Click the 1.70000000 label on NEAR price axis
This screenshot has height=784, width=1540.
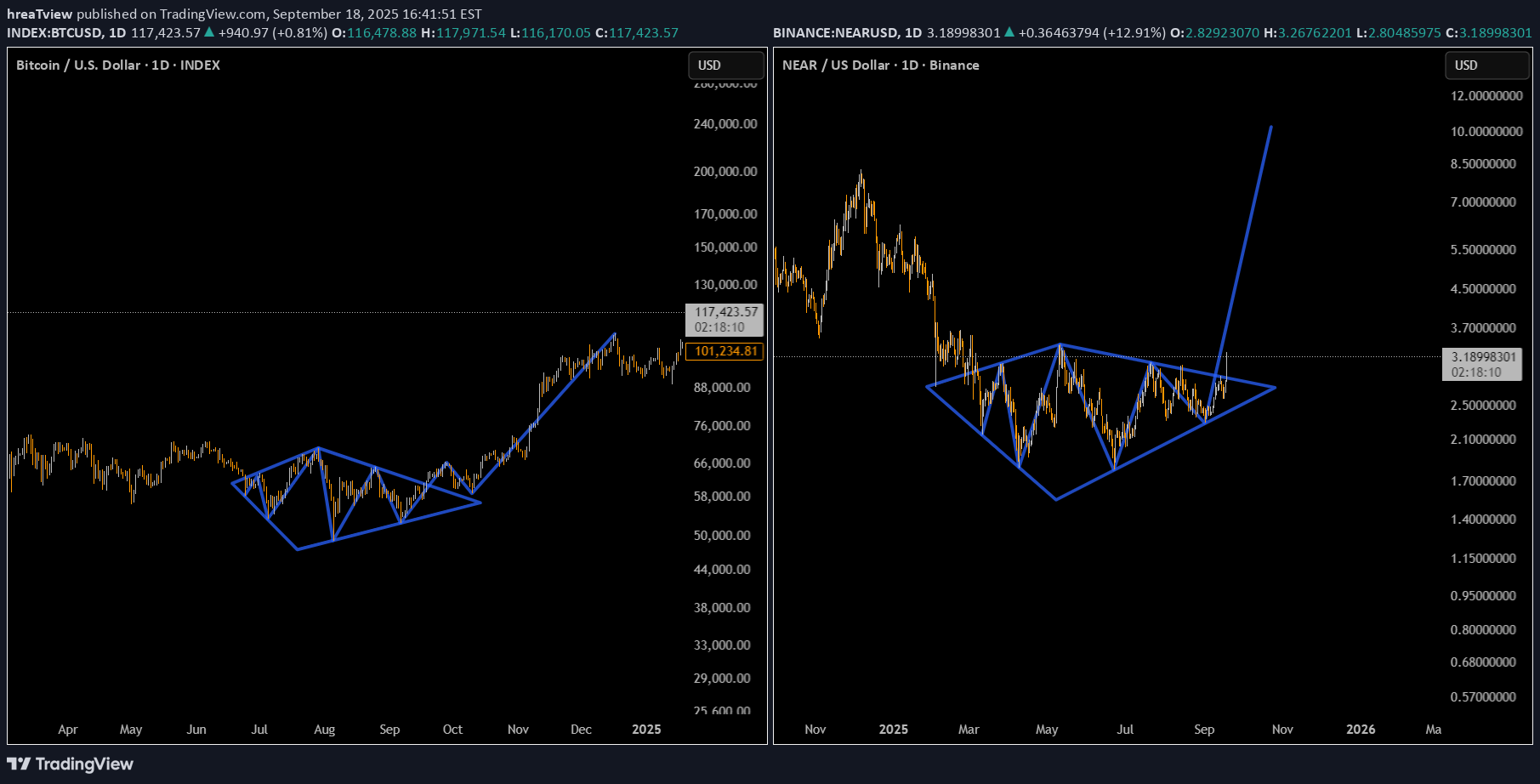pyautogui.click(x=1483, y=481)
